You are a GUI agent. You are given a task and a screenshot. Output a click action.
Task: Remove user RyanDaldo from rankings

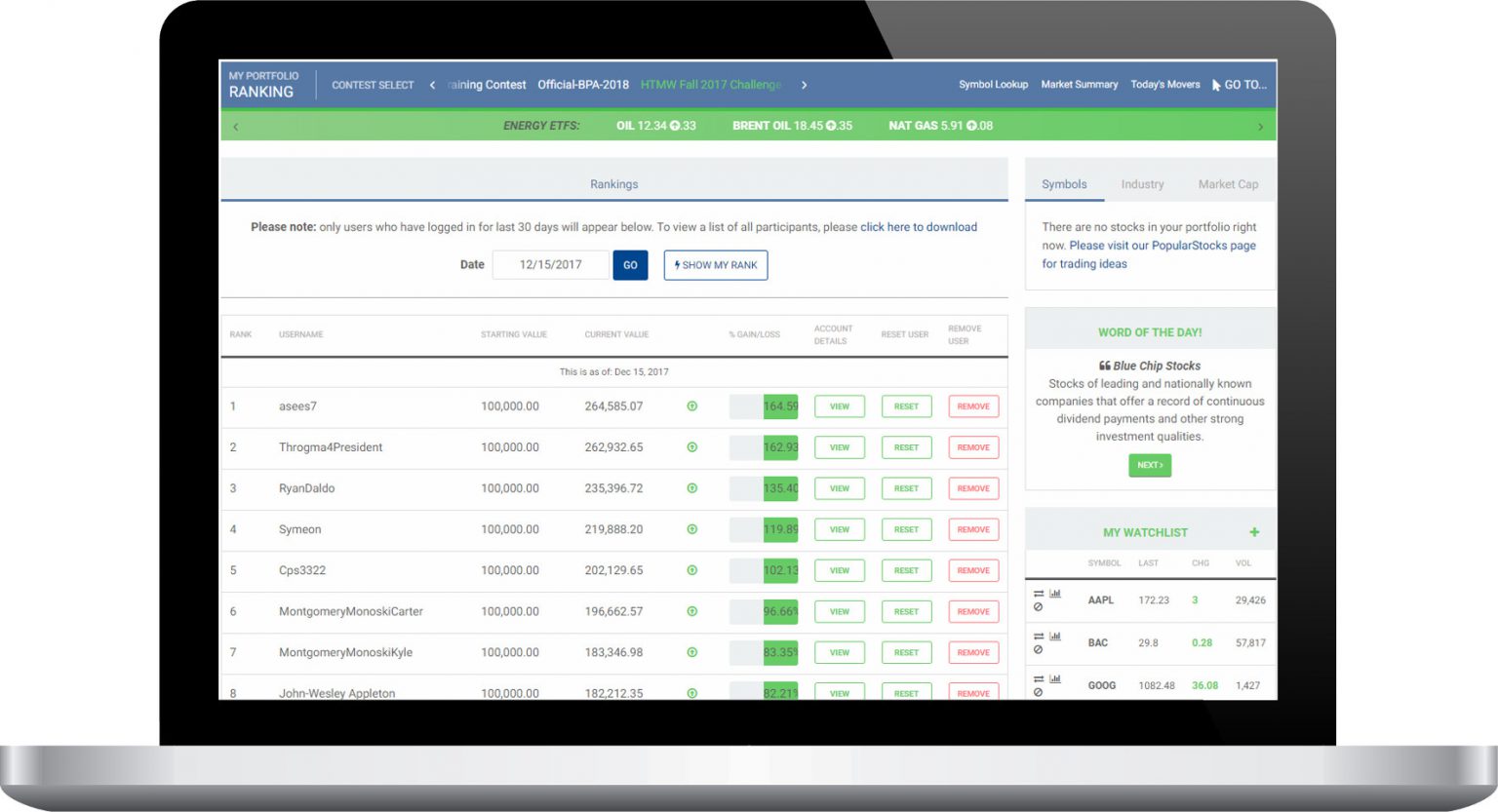click(x=973, y=488)
